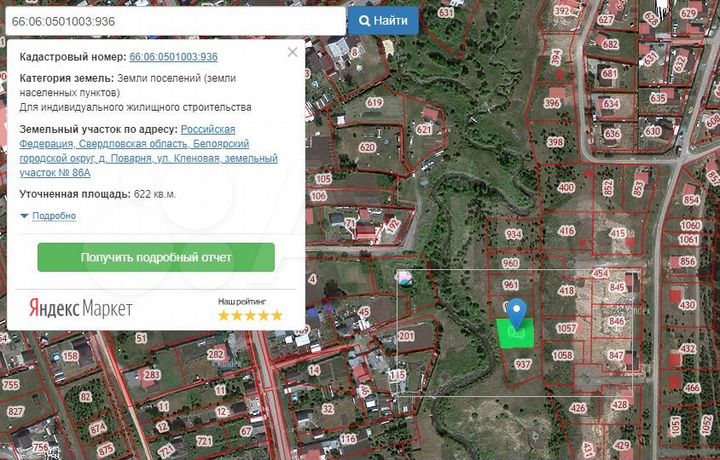
Task: Click the five-star rating icons
Action: pos(250,315)
